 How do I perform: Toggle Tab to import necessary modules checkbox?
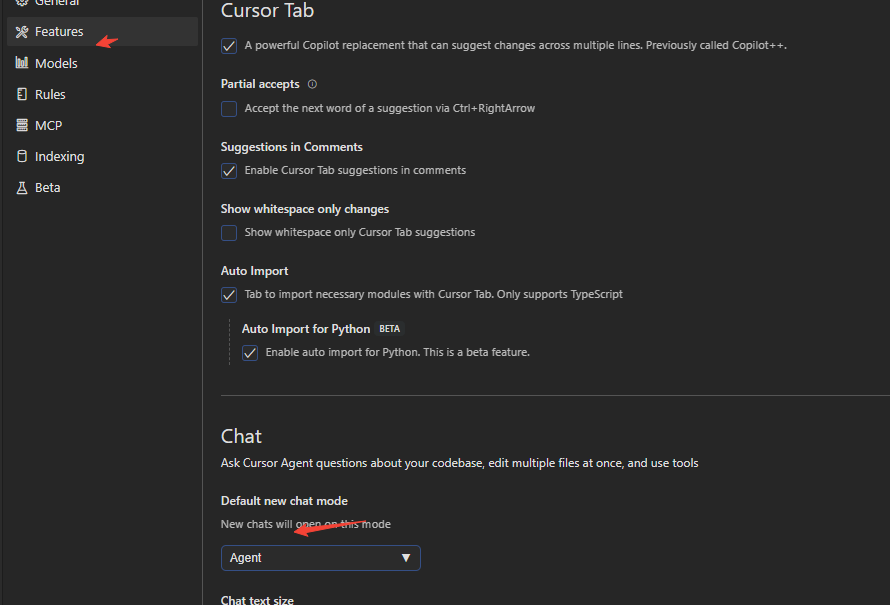pyautogui.click(x=229, y=295)
